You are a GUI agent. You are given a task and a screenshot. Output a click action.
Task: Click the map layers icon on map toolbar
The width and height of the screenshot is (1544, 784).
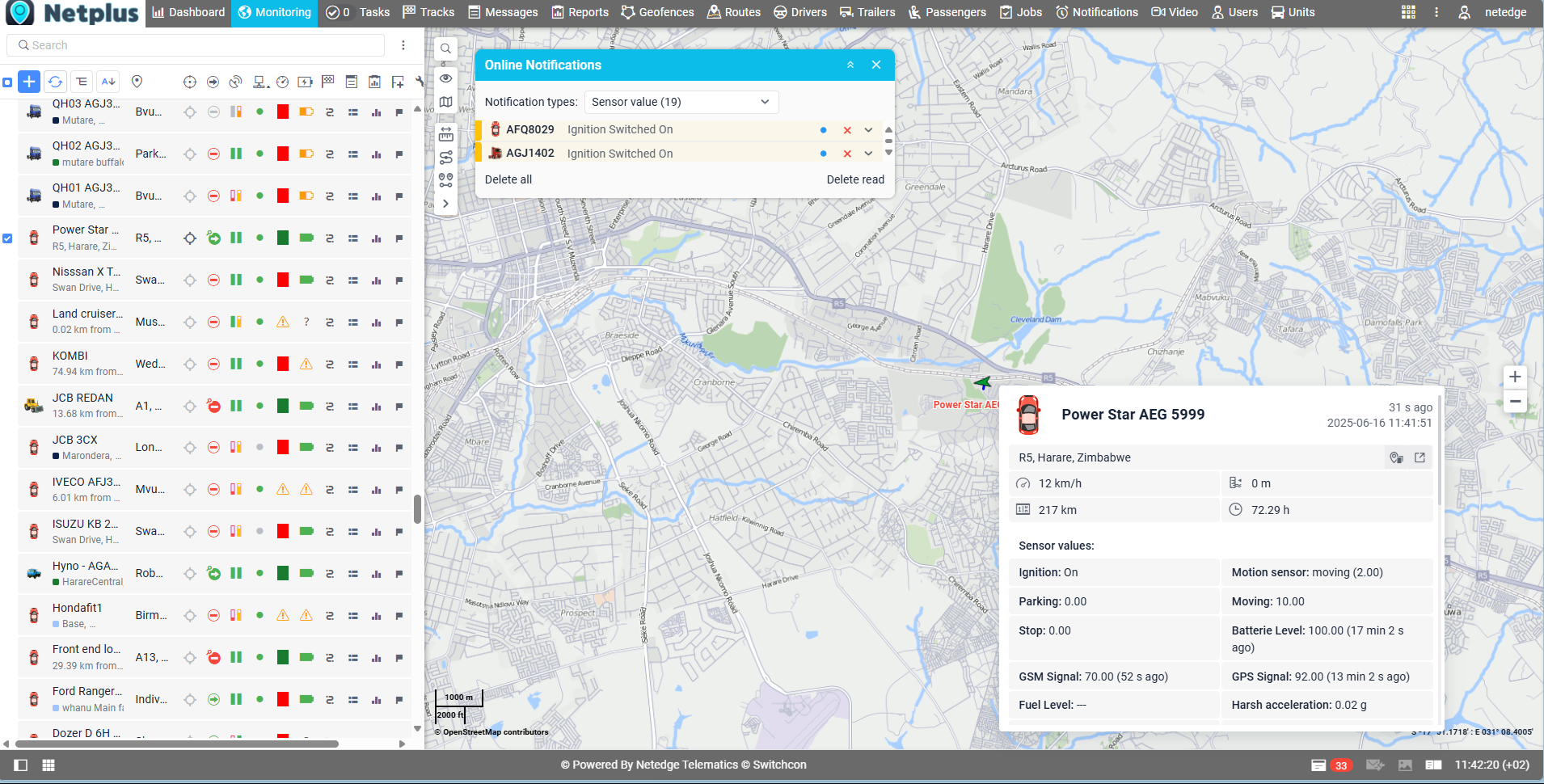445,103
